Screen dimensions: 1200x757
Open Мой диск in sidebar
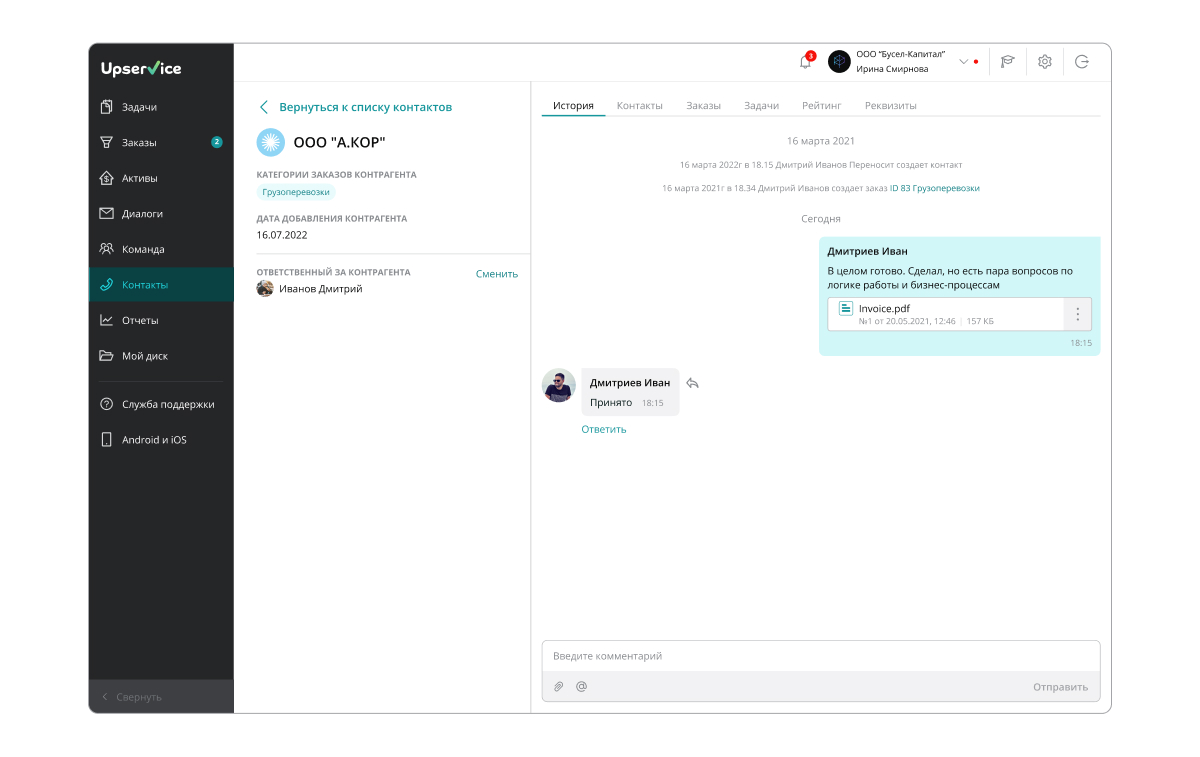coord(144,356)
